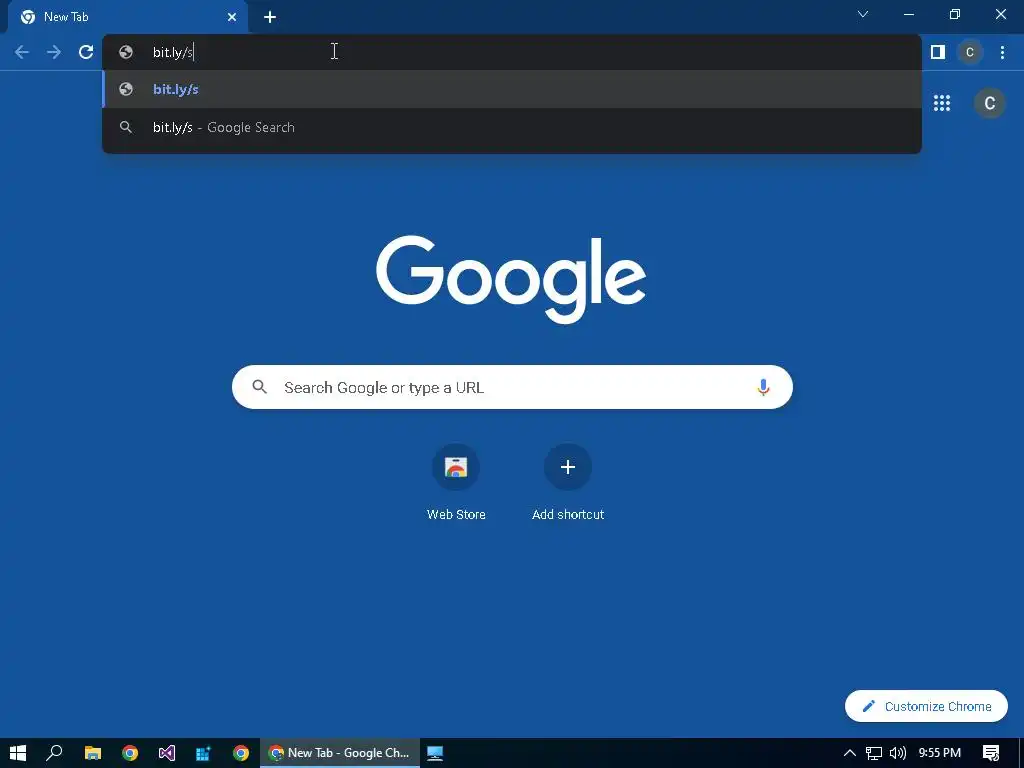Viewport: 1024px width, 768px height.
Task: Open Google apps grid
Action: [942, 103]
